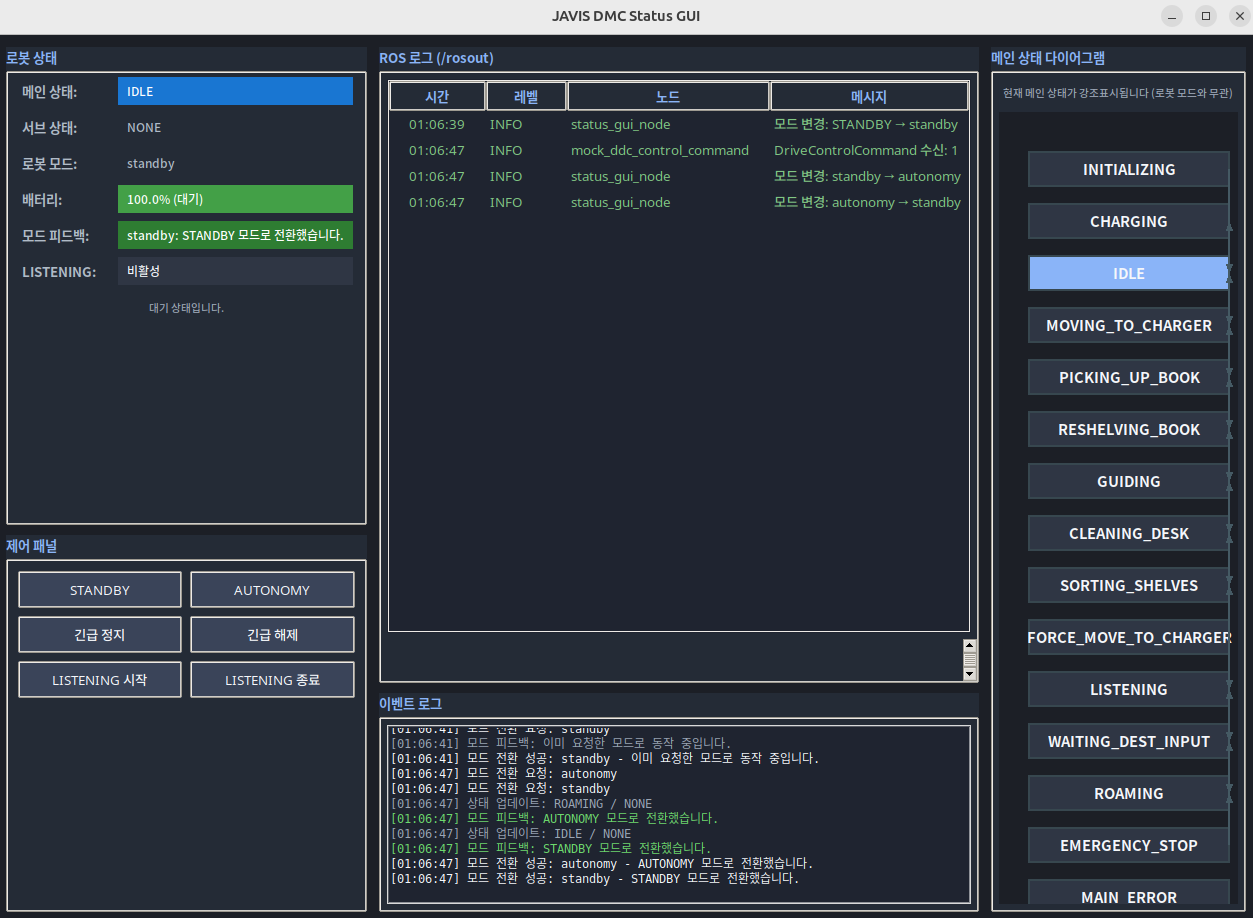Click the green battery 100.0% bar

tap(235, 199)
